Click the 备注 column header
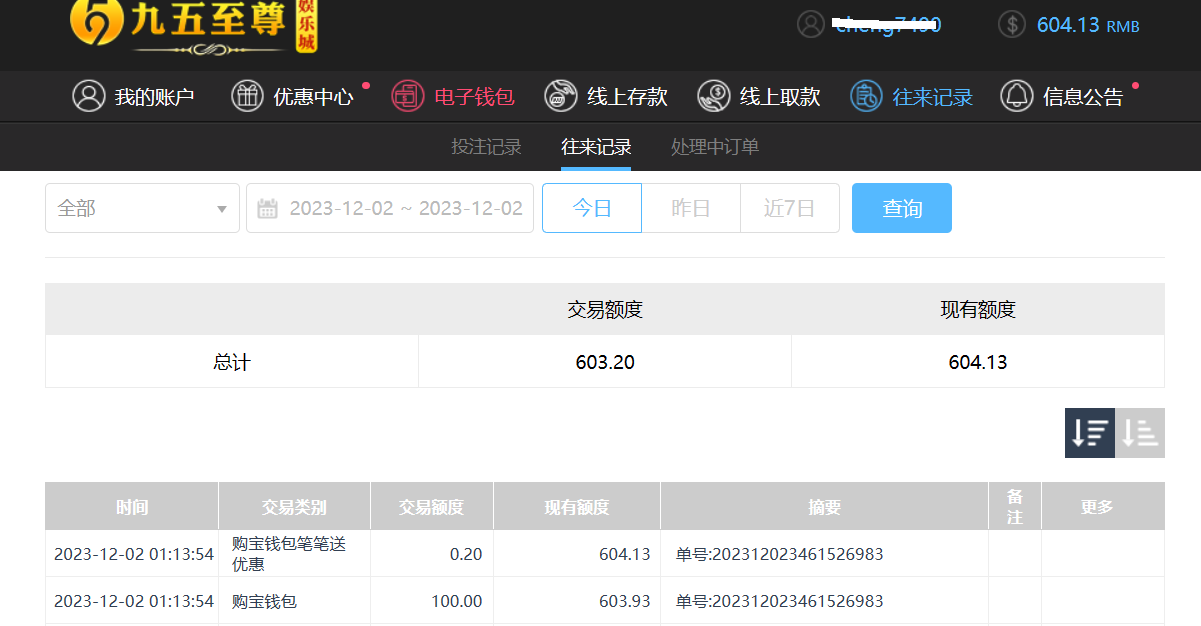The image size is (1201, 626). tap(1015, 506)
